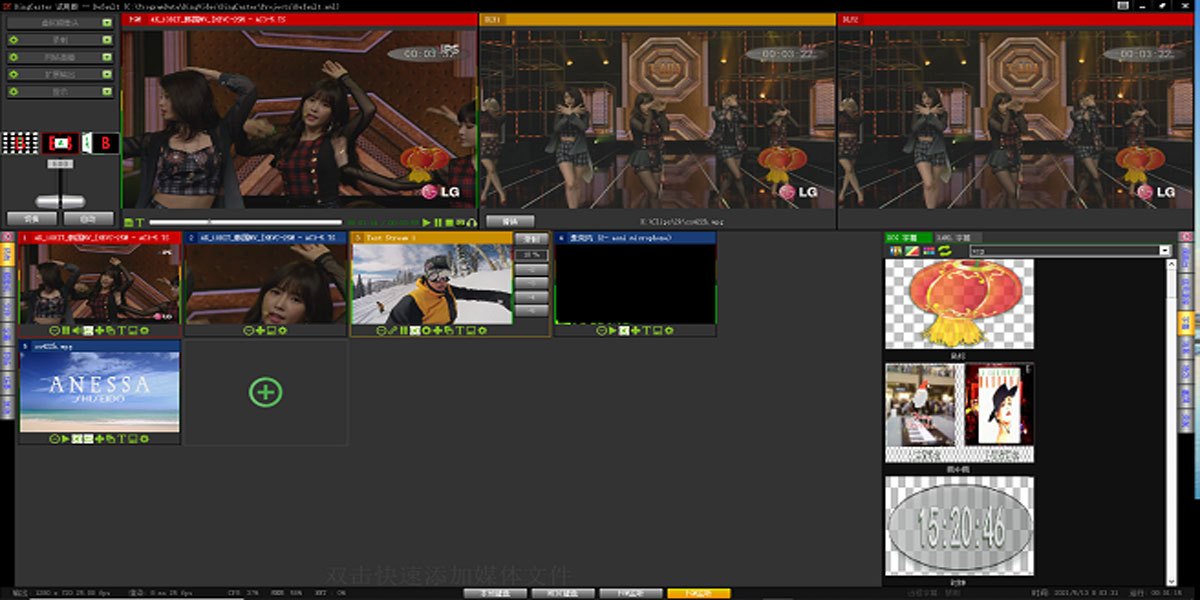Click the play icon in the program monitor
The height and width of the screenshot is (600, 1200).
(427, 222)
